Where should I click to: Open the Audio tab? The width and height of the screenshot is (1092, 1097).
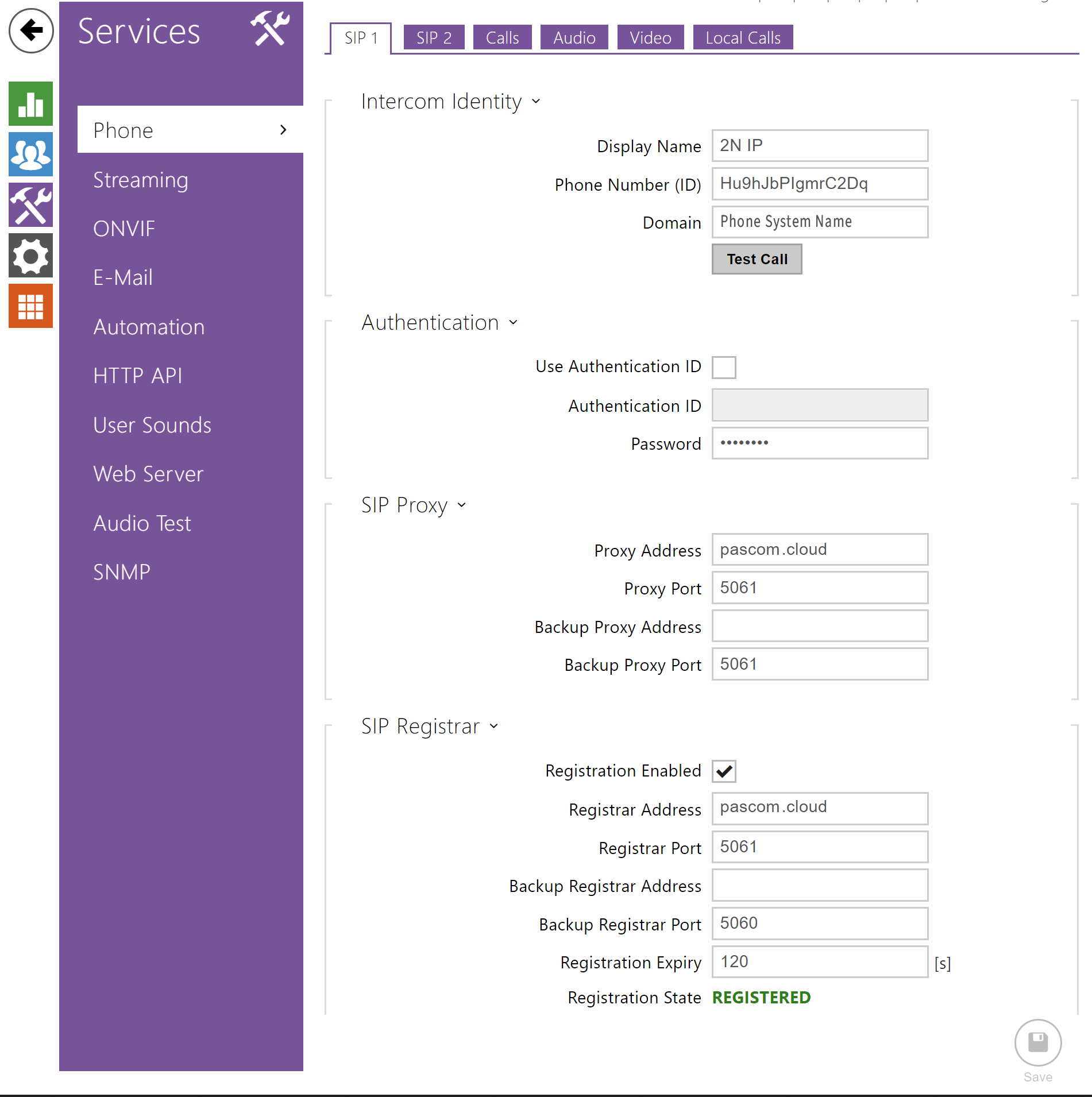(x=574, y=38)
